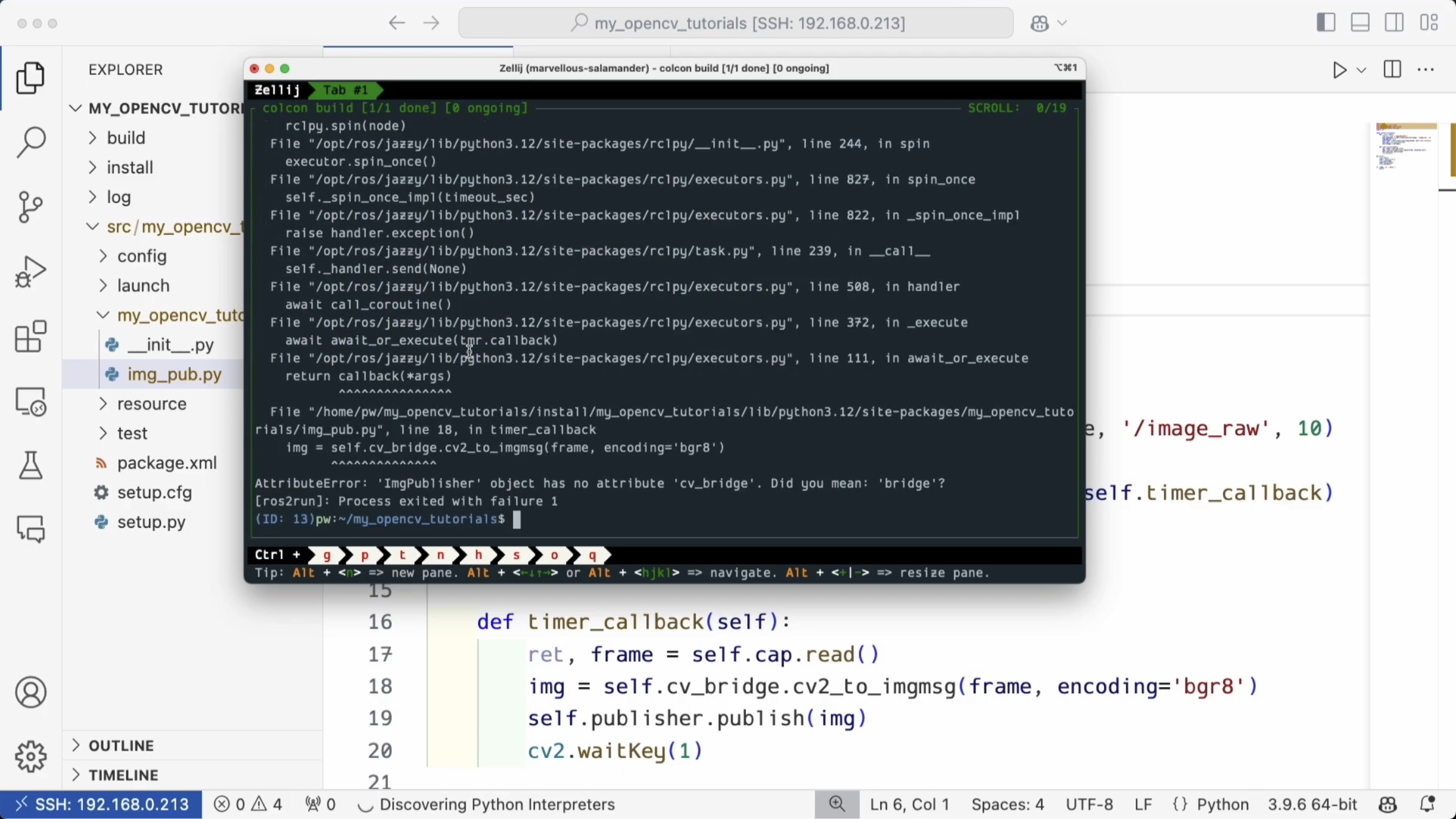The height and width of the screenshot is (819, 1456).
Task: Open Remote Explorer view icon
Action: coord(30,402)
